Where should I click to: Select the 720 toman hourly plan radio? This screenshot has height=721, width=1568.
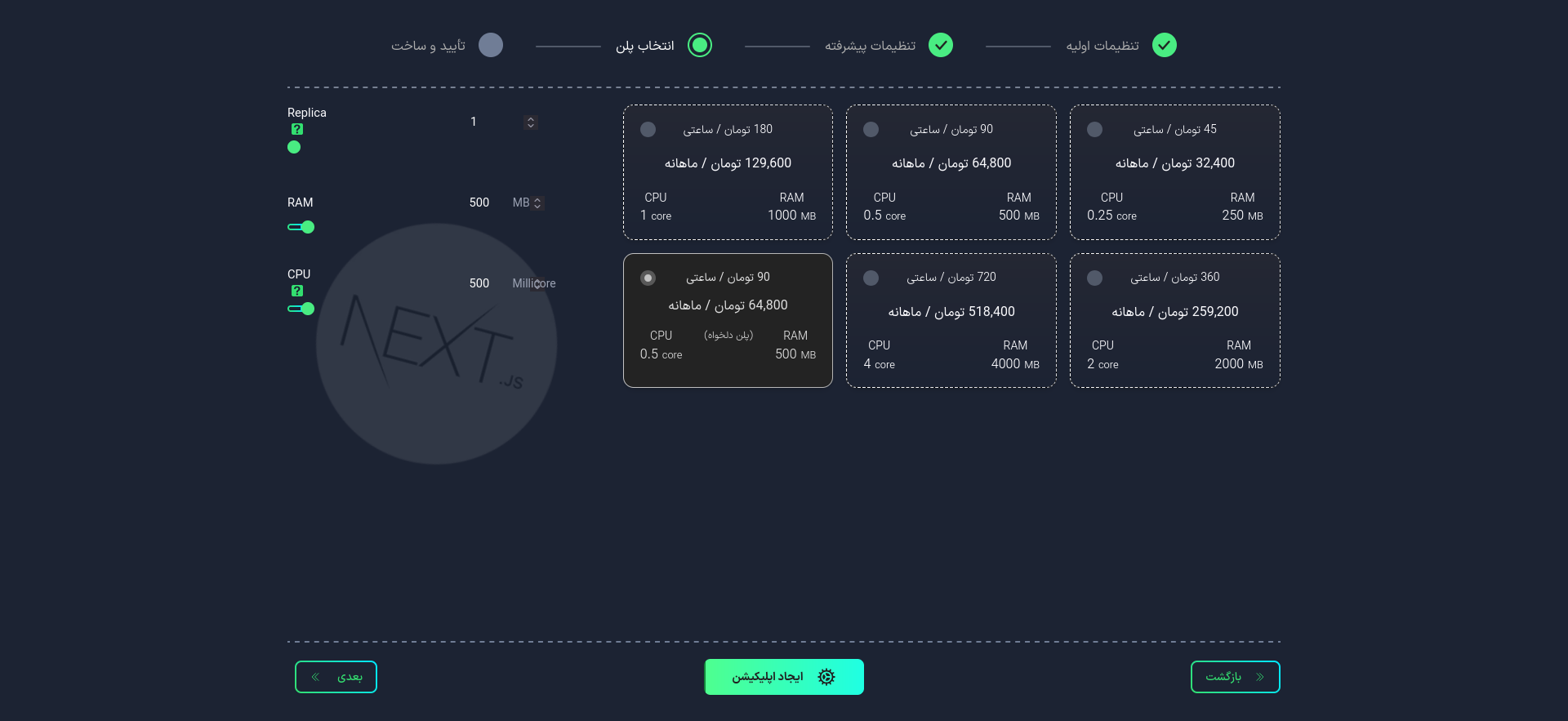pos(871,278)
